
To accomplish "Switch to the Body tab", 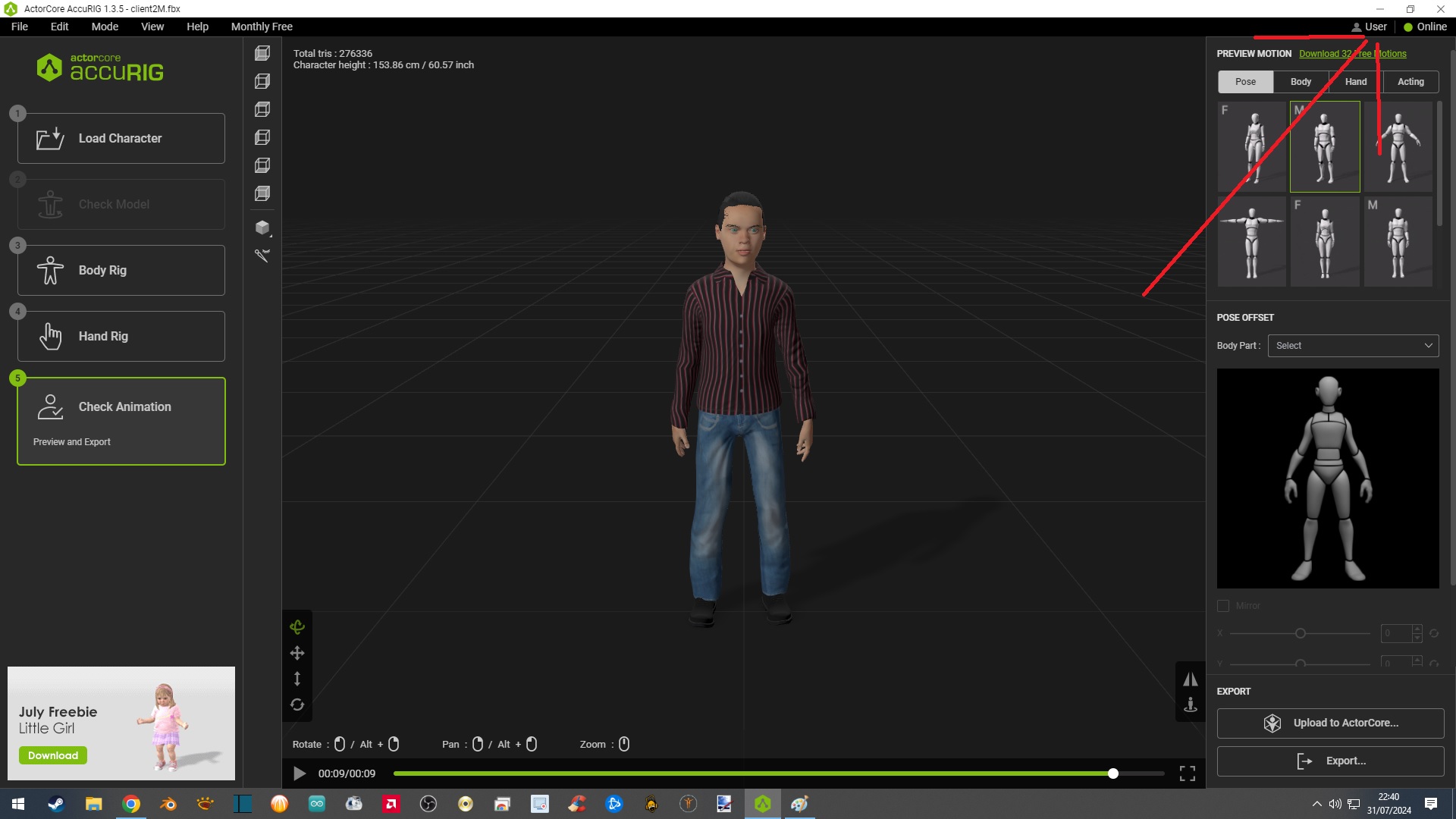I will 1301,82.
